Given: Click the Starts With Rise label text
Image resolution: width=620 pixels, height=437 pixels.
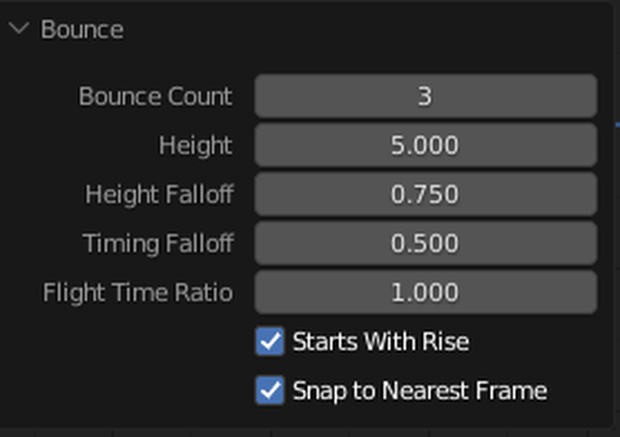Looking at the screenshot, I should click(x=381, y=341).
